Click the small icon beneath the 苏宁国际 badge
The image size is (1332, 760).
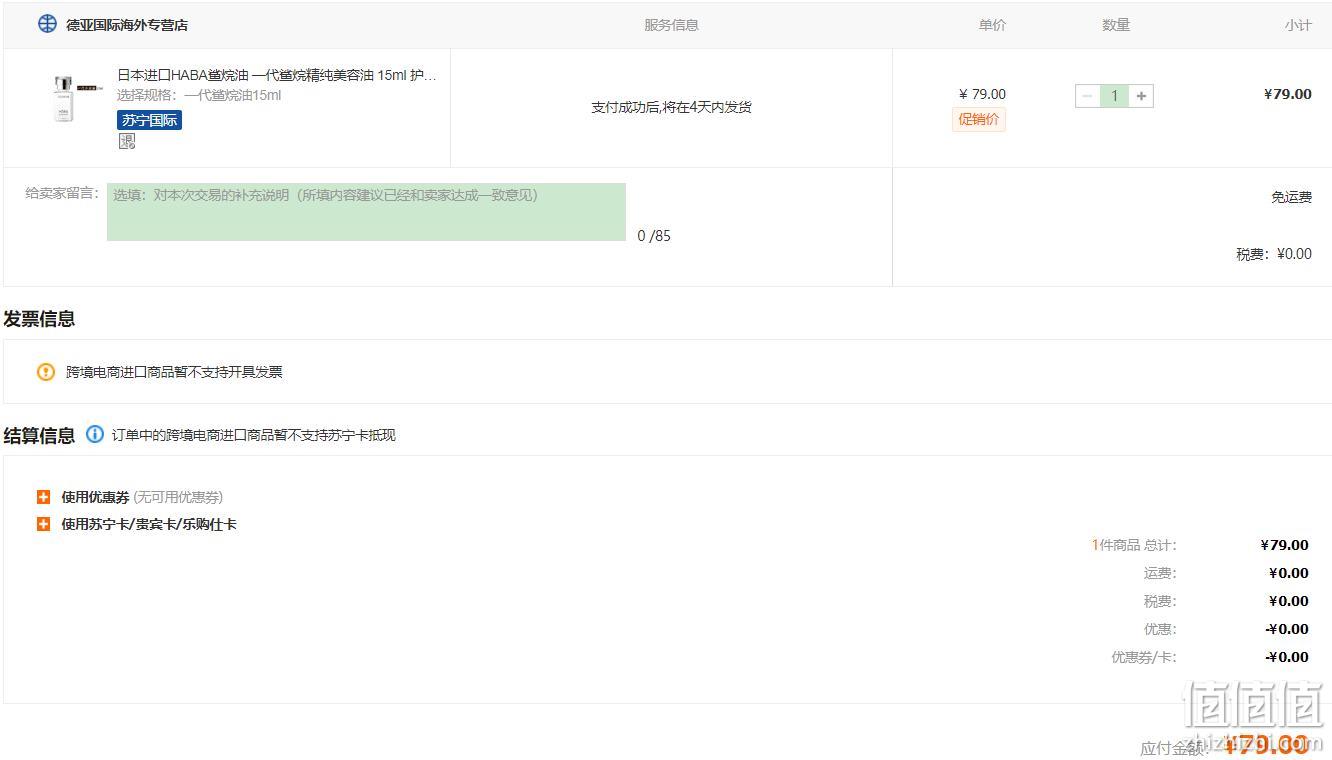click(x=127, y=142)
